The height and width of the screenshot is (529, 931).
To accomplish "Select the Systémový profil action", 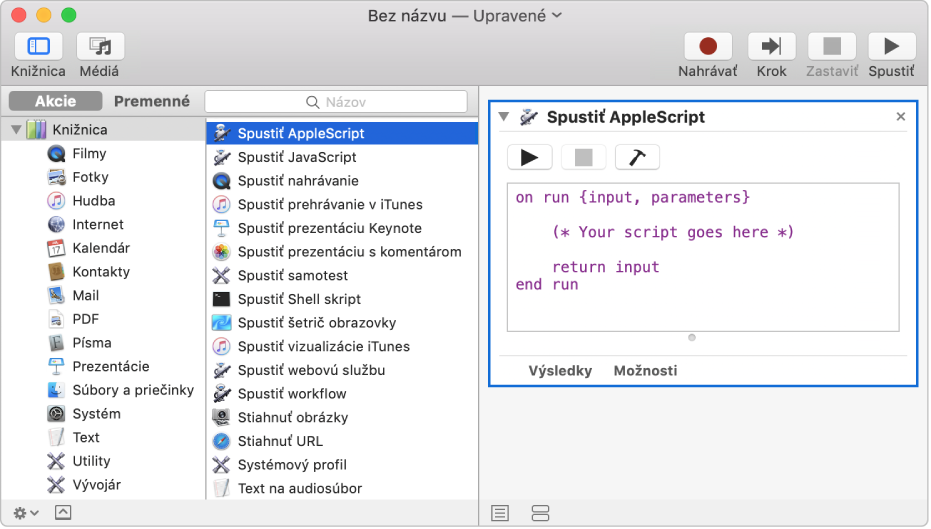I will click(342, 465).
